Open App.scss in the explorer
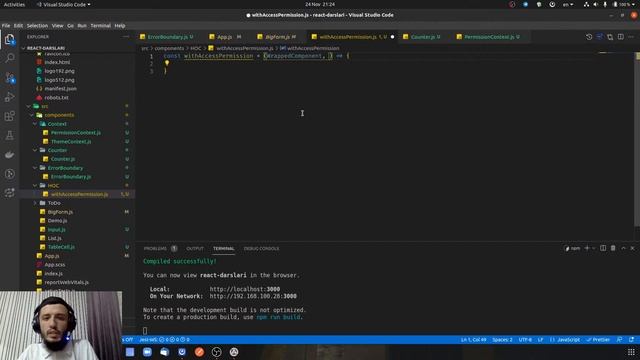Image resolution: width=640 pixels, height=360 pixels. click(x=55, y=264)
